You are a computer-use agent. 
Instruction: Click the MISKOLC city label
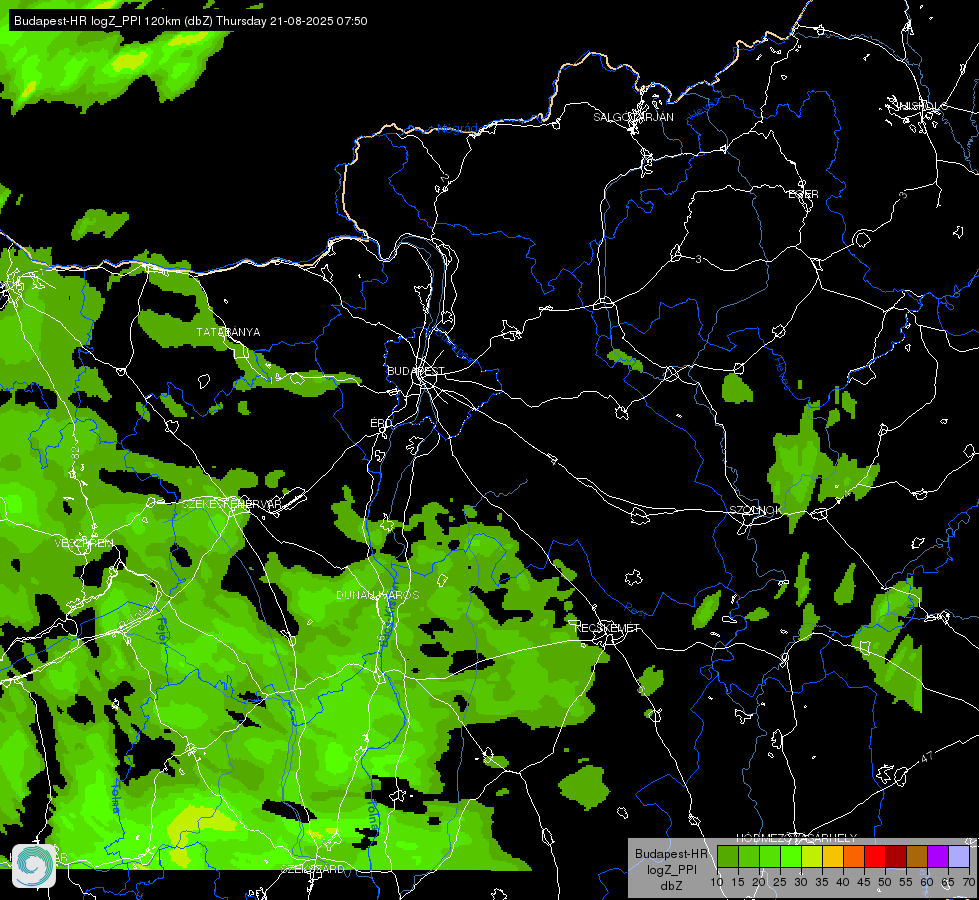[921, 106]
